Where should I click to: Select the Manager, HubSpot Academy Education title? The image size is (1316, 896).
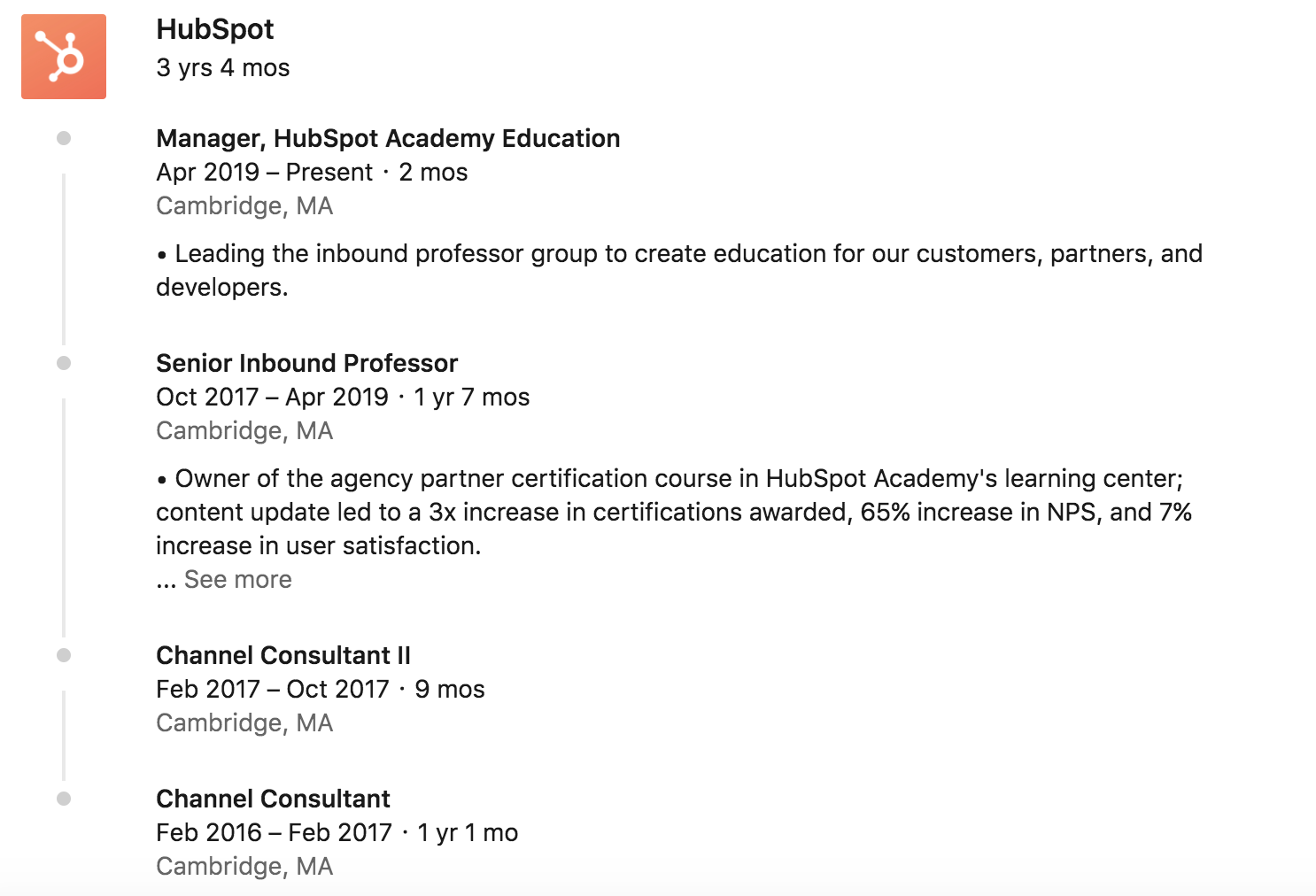(388, 138)
